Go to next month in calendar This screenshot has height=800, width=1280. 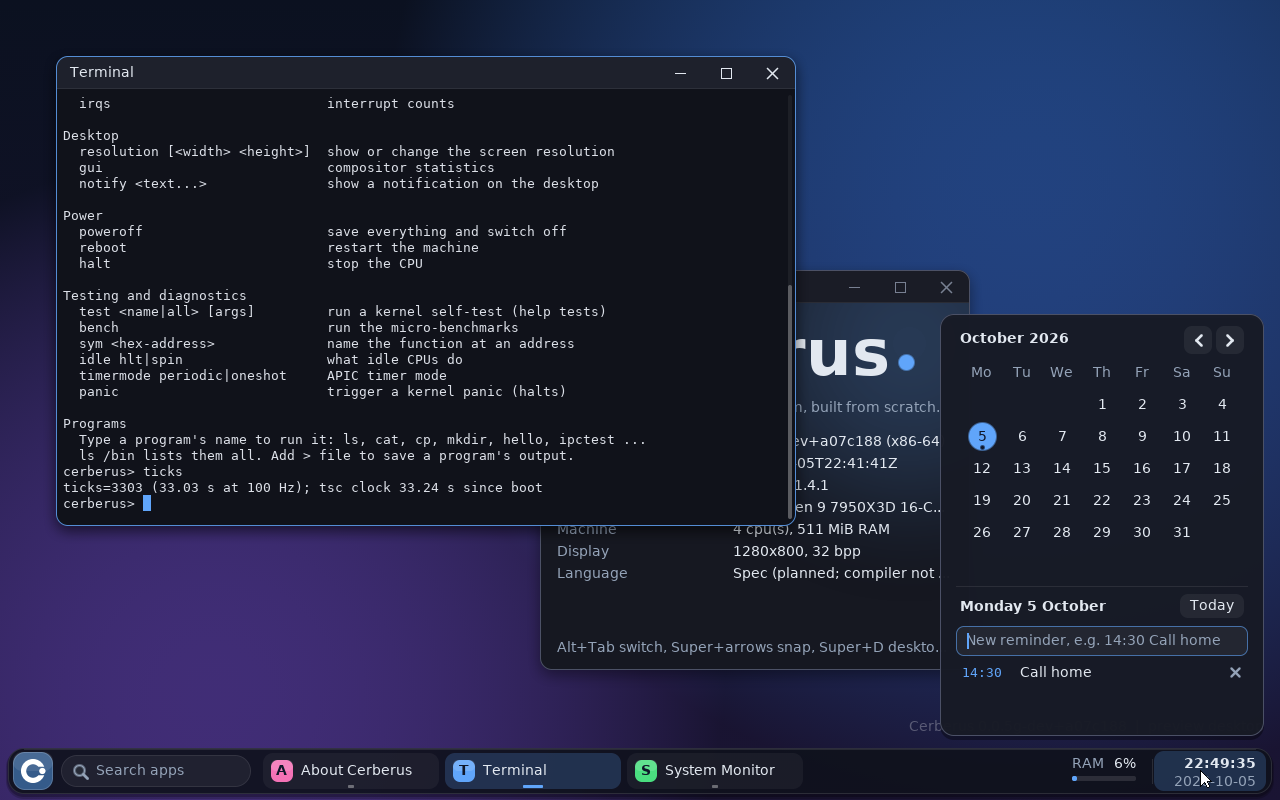pos(1230,340)
